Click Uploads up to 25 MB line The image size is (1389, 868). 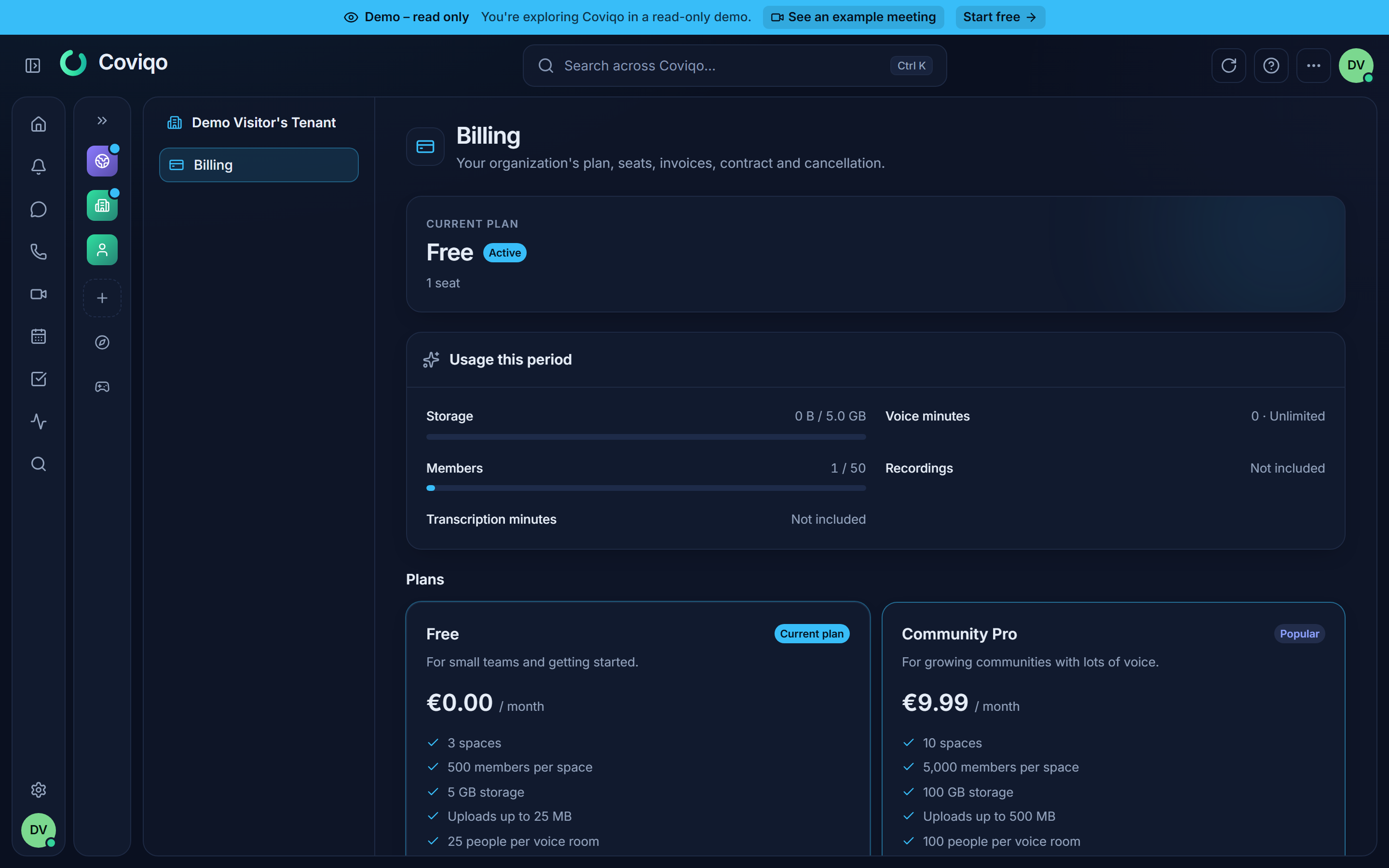(x=509, y=816)
